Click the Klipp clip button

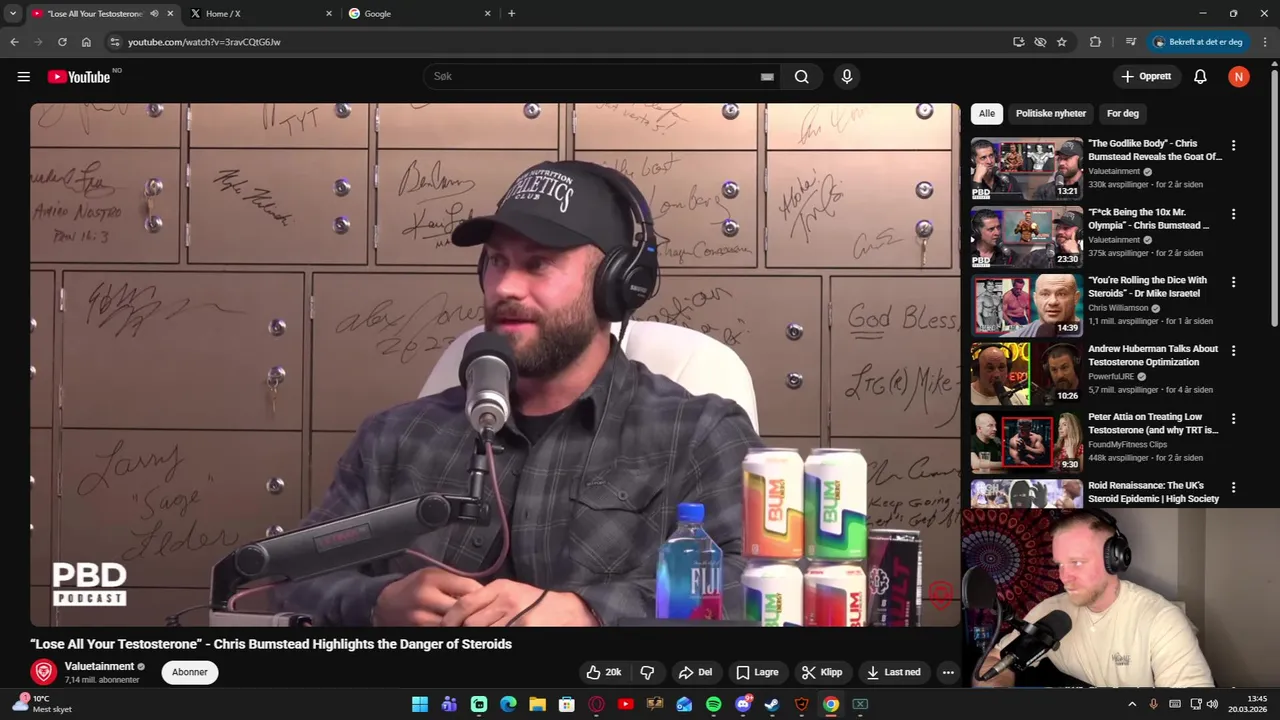tap(822, 672)
